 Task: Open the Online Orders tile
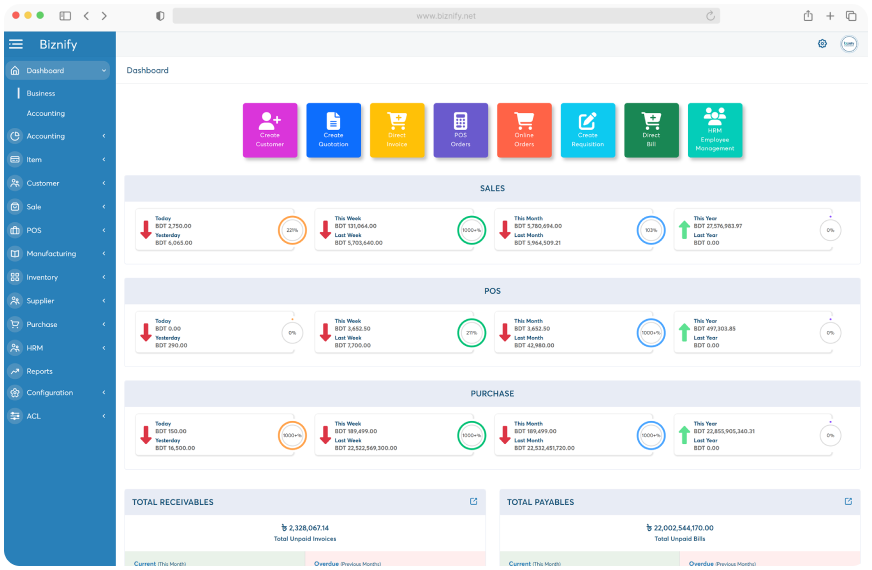(524, 130)
